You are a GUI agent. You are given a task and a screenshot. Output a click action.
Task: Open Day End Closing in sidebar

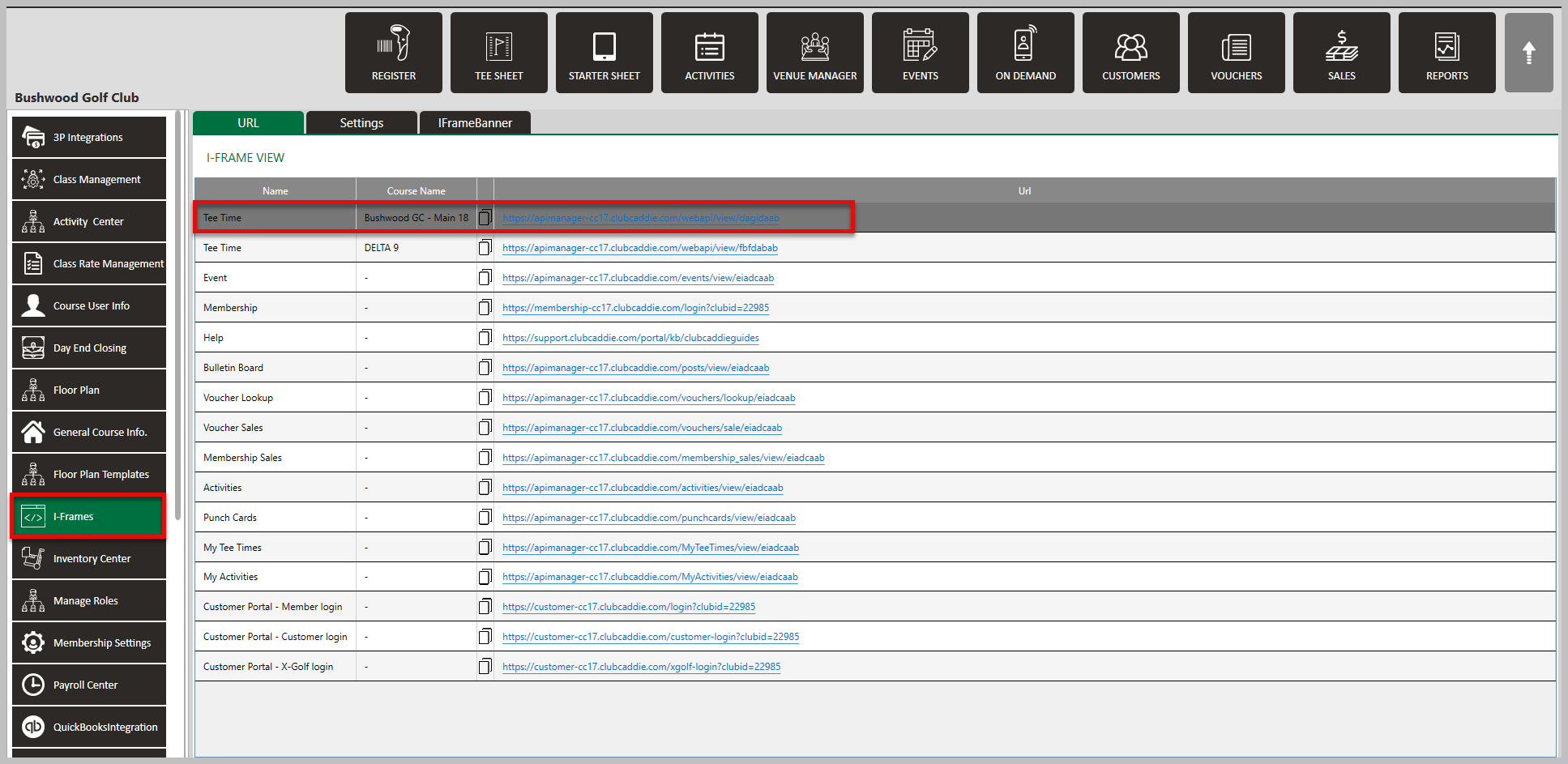click(x=89, y=348)
